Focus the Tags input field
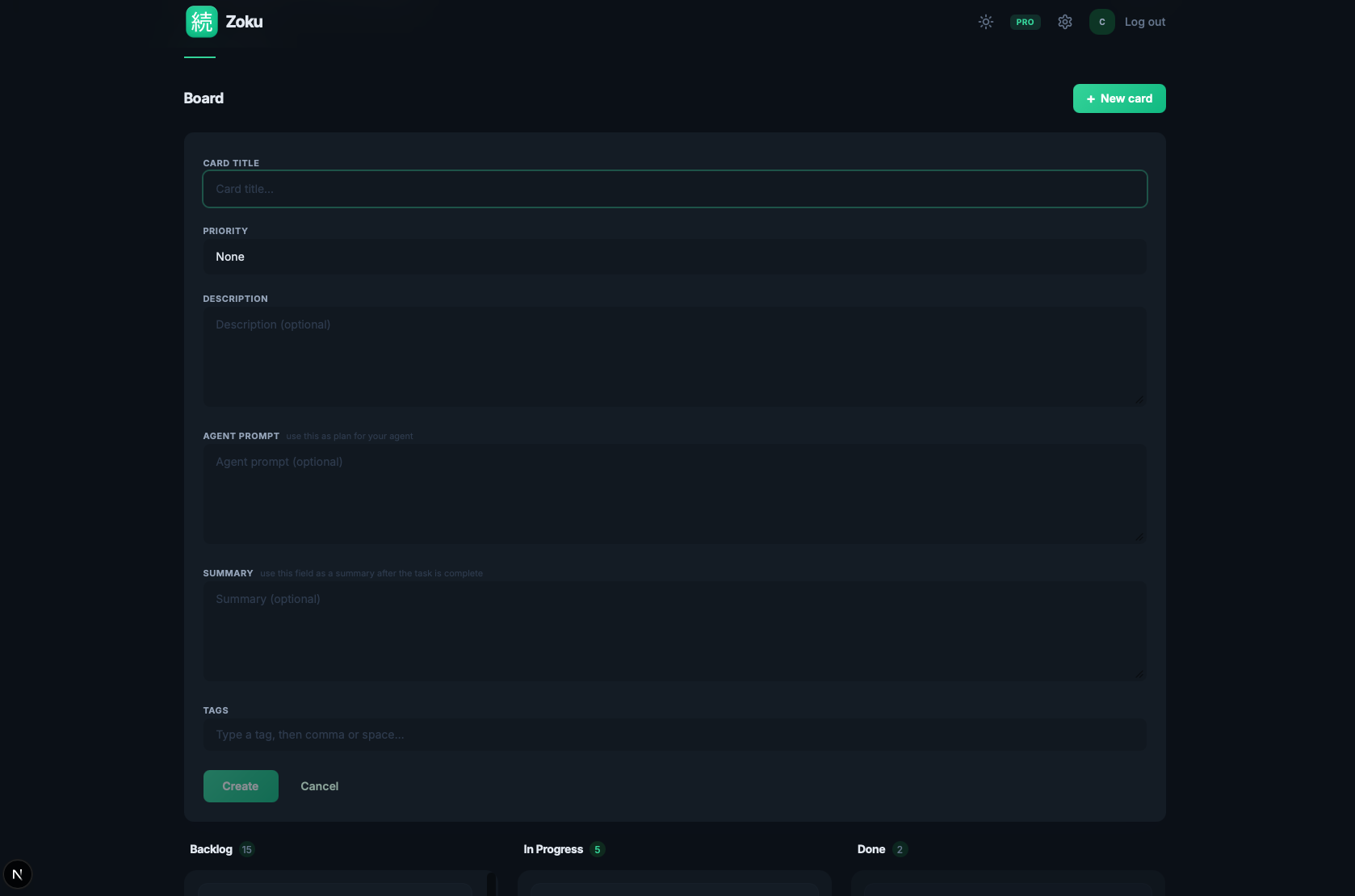This screenshot has width=1355, height=896. [674, 735]
